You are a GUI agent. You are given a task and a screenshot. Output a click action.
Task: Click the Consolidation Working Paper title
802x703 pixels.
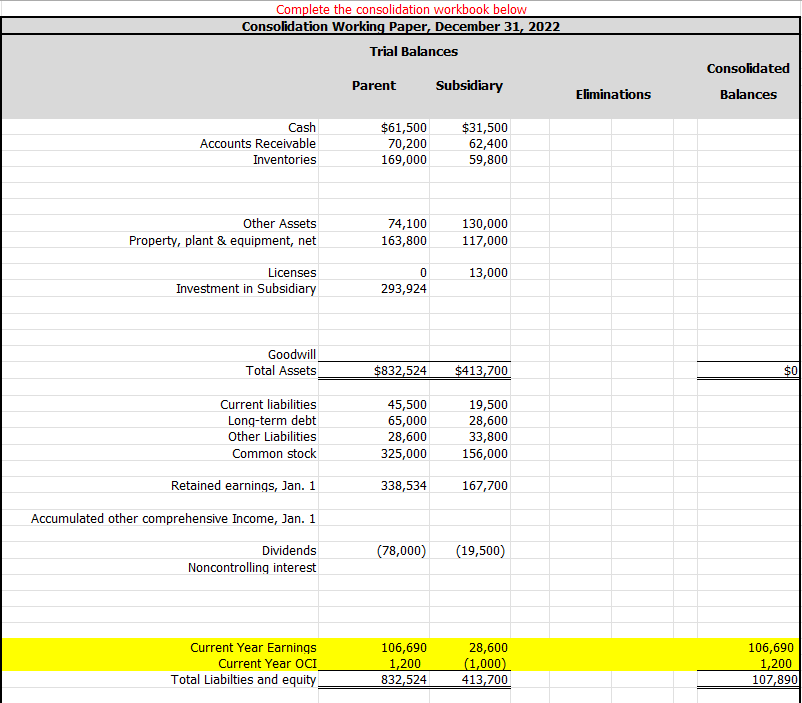point(400,27)
